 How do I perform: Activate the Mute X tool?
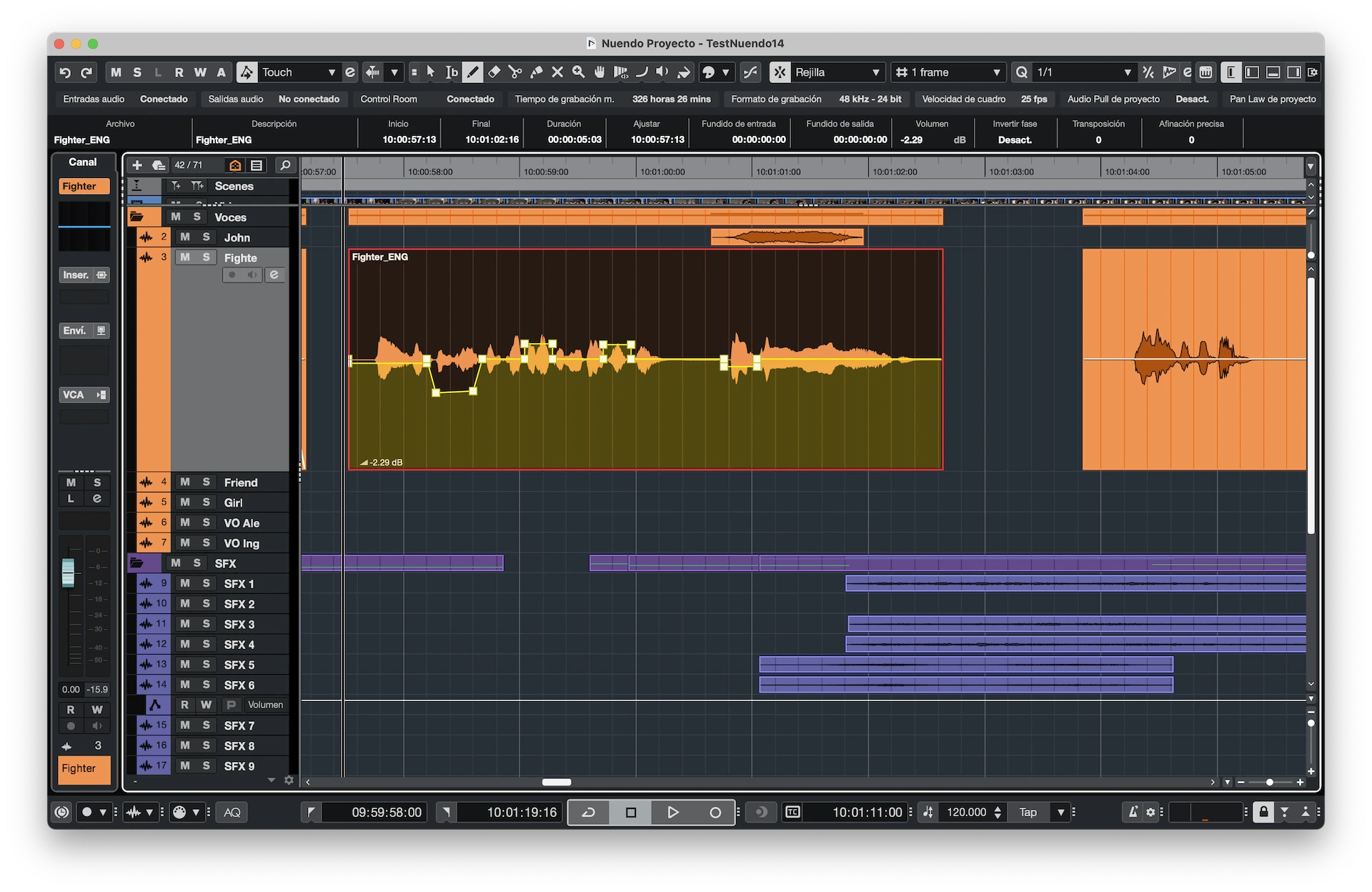point(557,72)
